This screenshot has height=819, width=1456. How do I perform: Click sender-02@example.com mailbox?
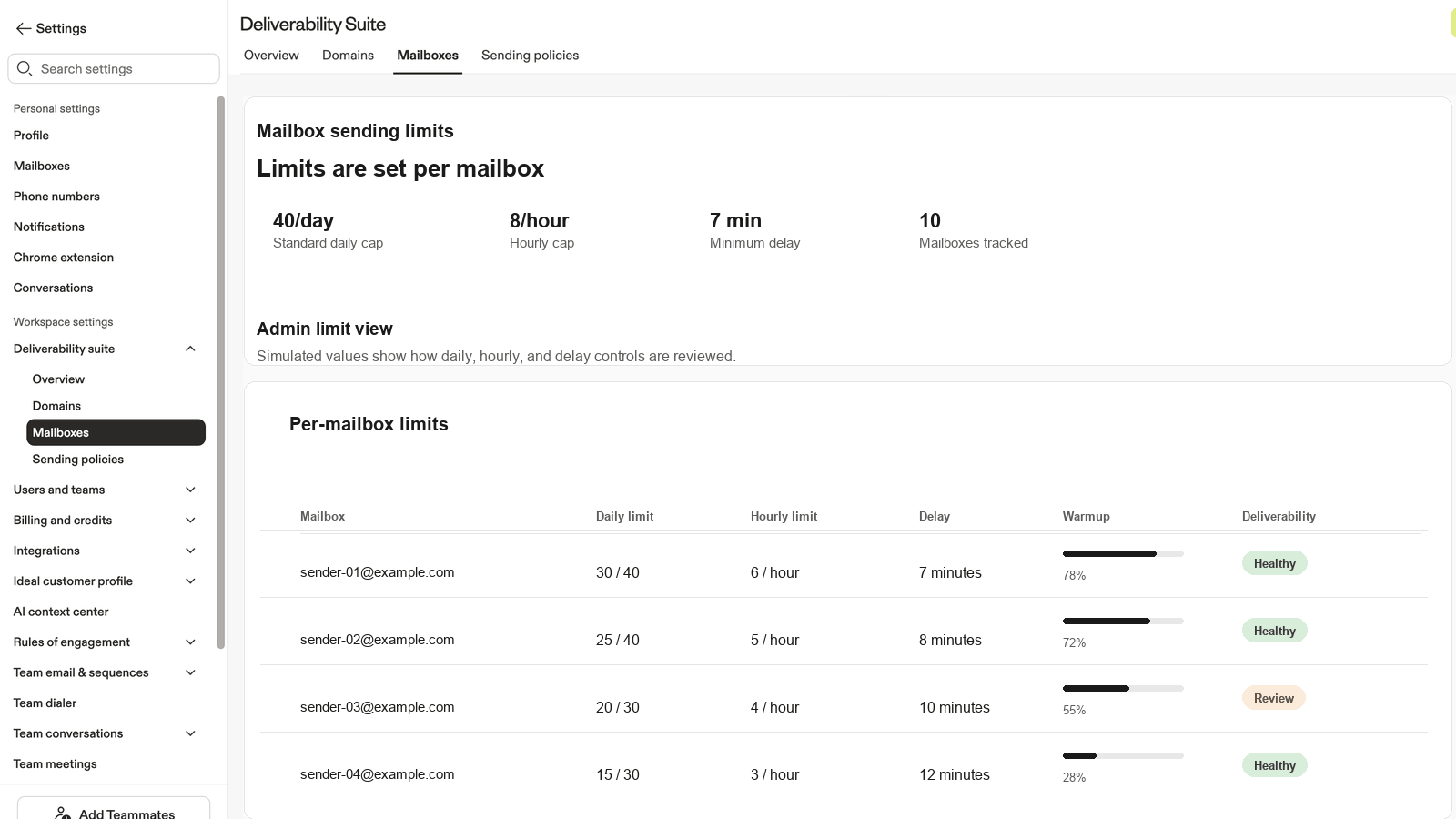tap(377, 640)
